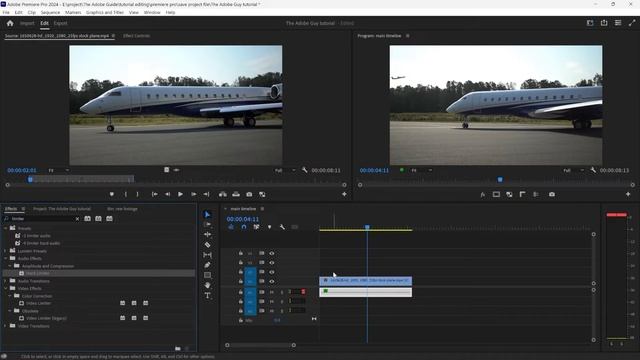
Task: Select the Rectangle tool
Action: (x=207, y=275)
